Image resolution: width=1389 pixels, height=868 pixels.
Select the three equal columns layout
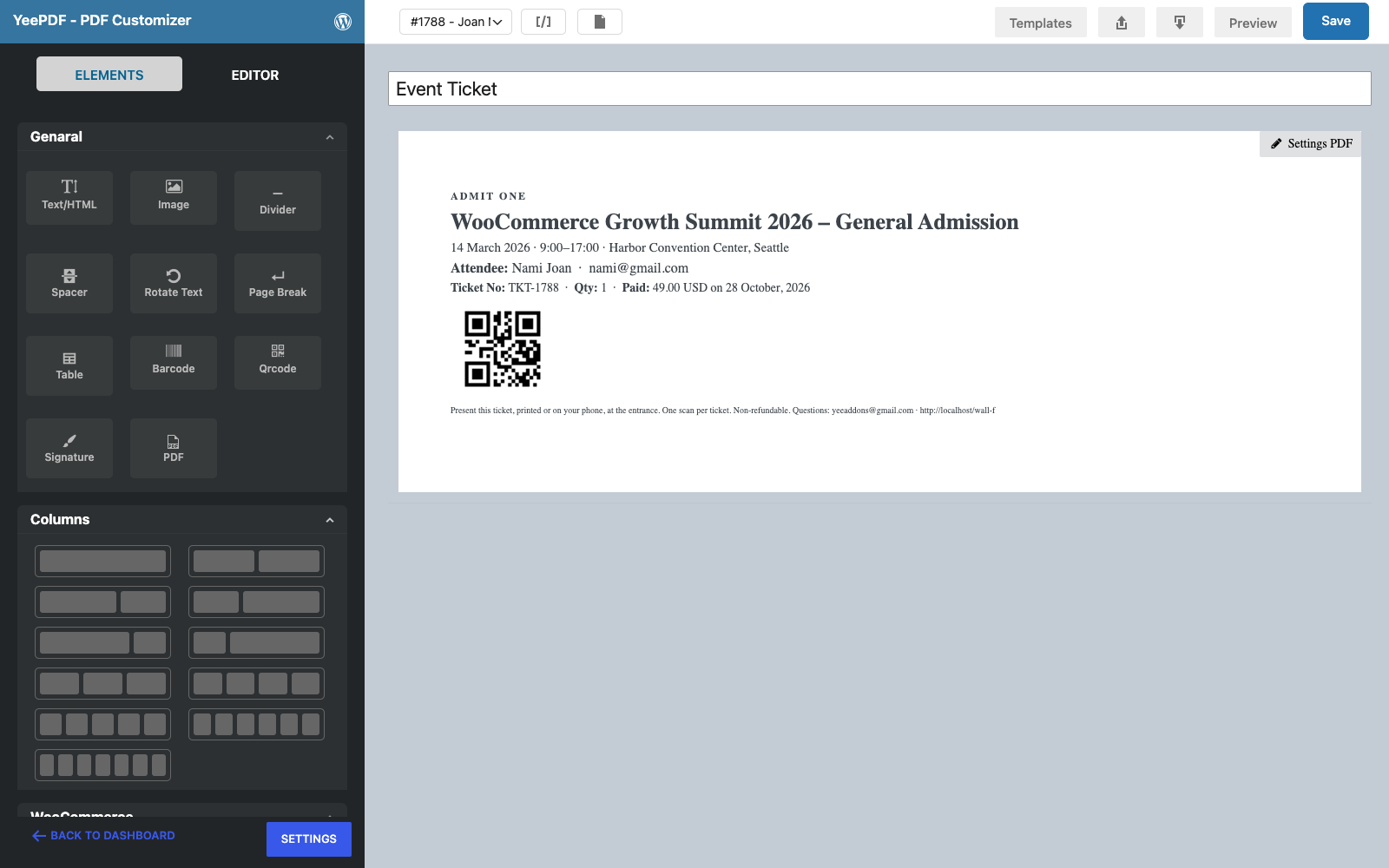point(102,684)
